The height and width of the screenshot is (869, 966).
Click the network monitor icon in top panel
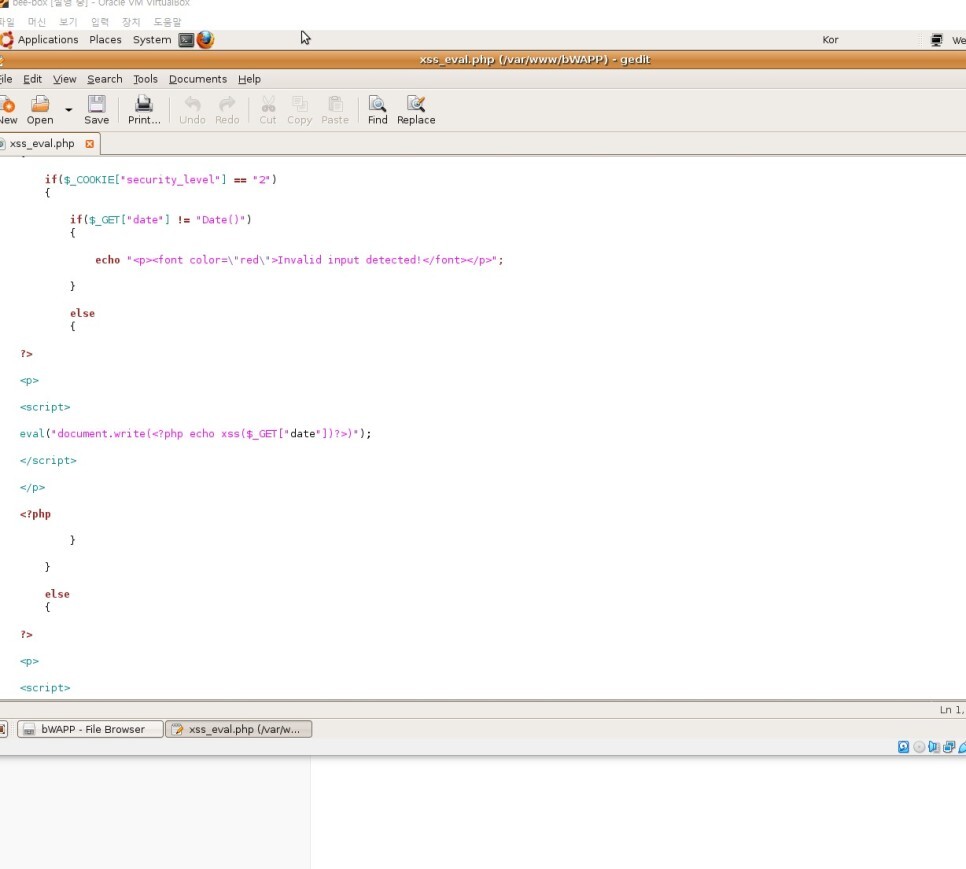[x=936, y=40]
